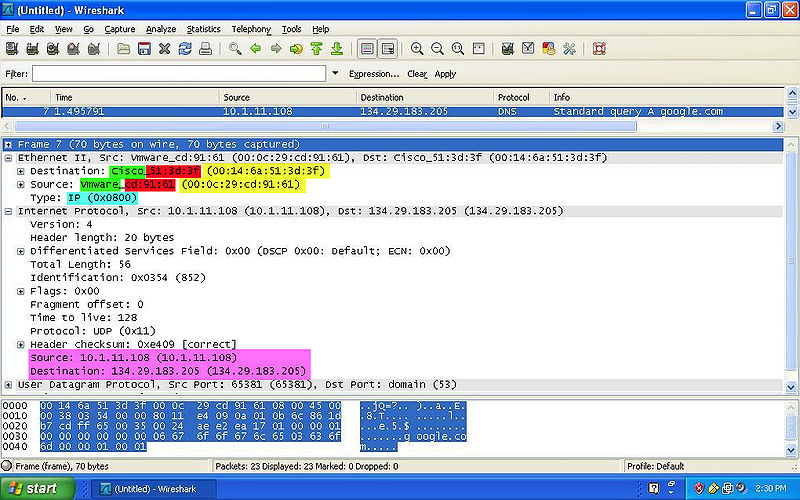Close the capture file X icon
Image resolution: width=800 pixels, height=500 pixels.
[164, 49]
